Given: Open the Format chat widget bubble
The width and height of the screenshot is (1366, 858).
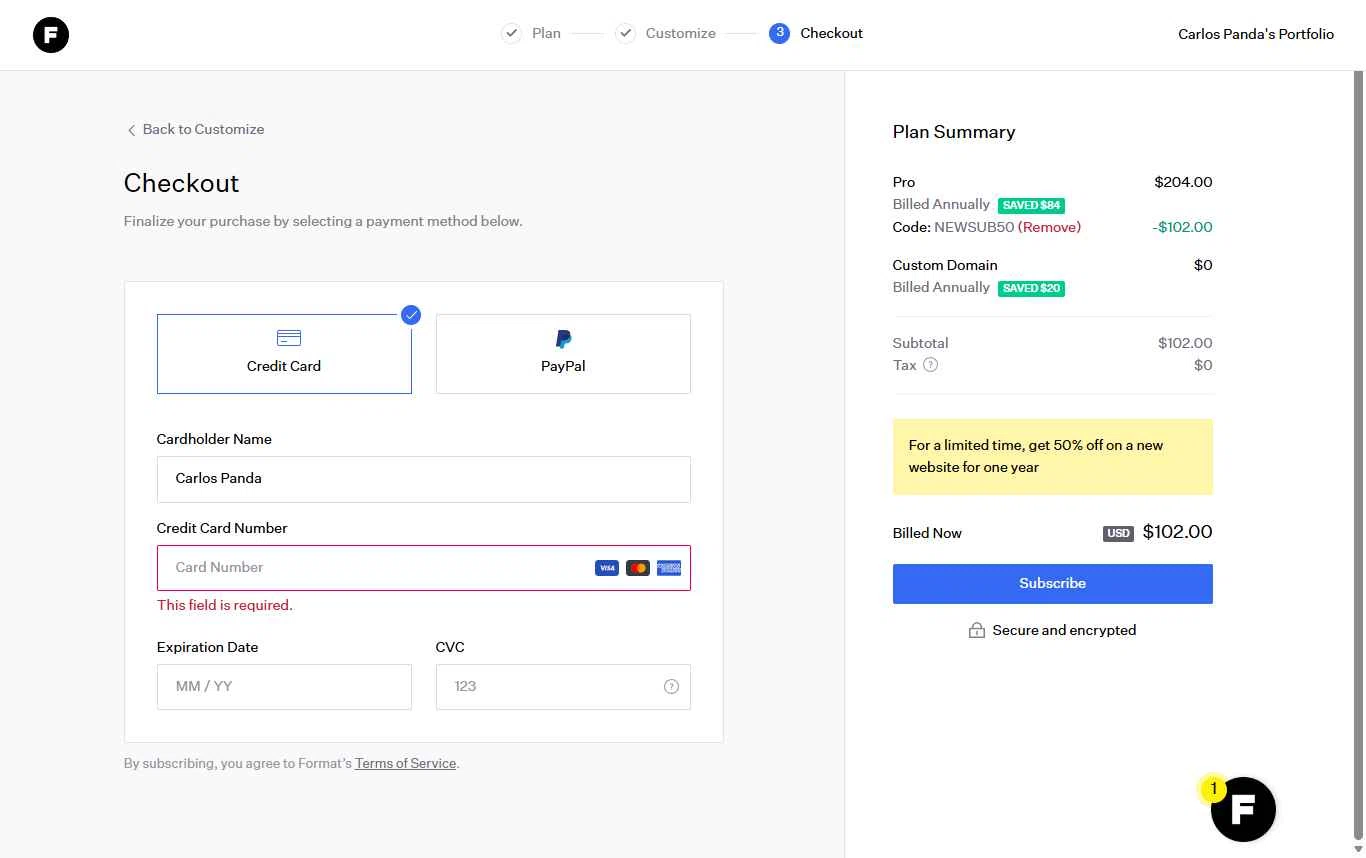Looking at the screenshot, I should pos(1243,809).
